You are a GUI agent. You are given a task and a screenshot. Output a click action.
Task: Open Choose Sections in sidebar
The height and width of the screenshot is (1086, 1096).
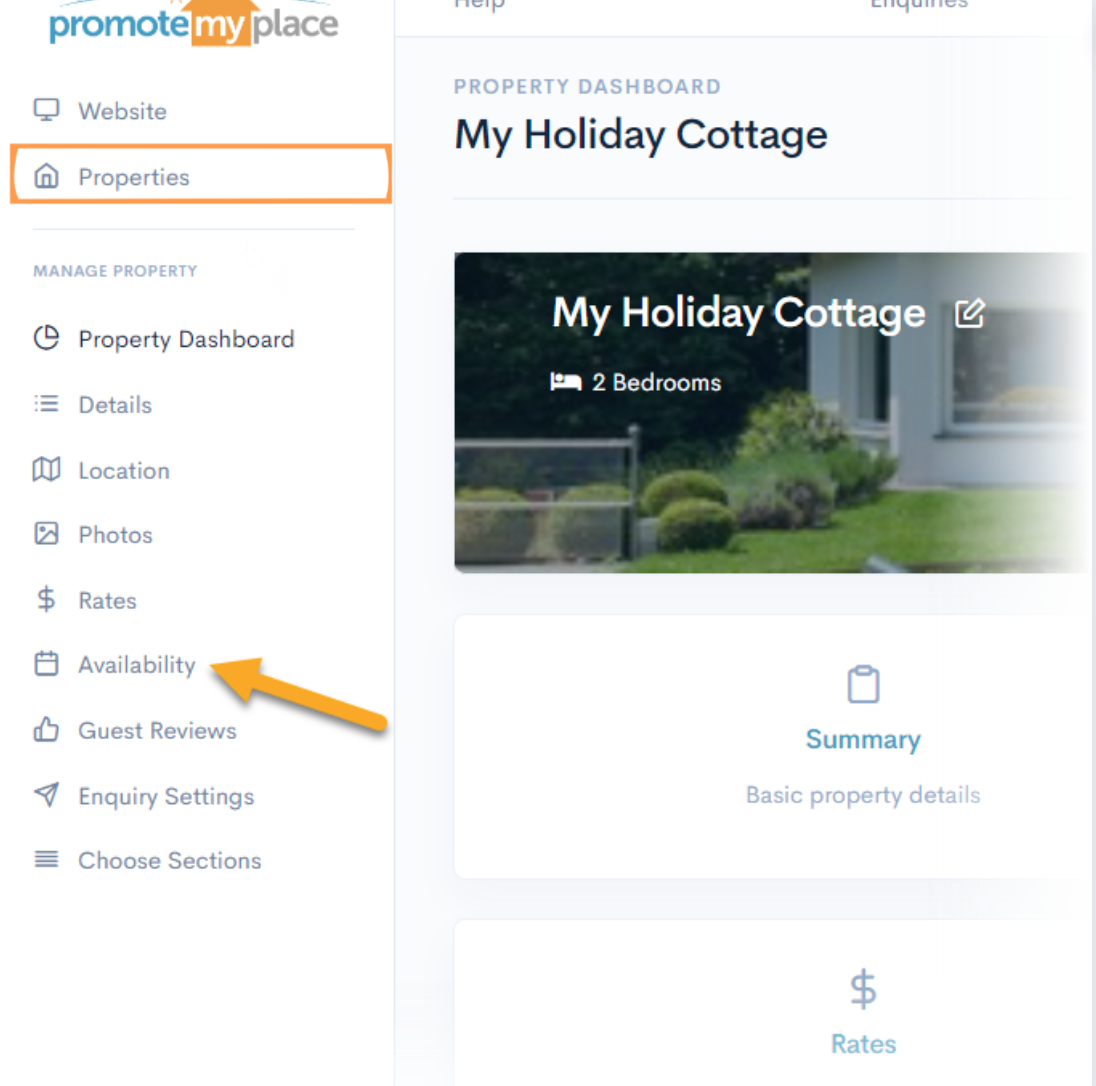(x=169, y=860)
